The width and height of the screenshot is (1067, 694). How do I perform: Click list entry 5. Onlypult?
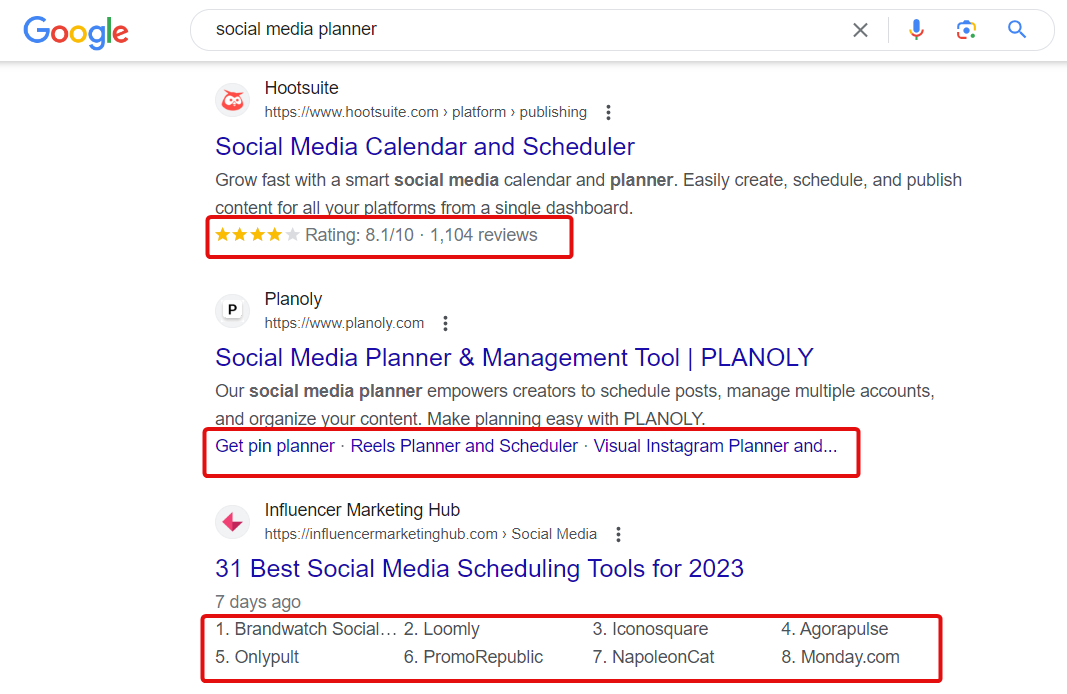pyautogui.click(x=257, y=657)
